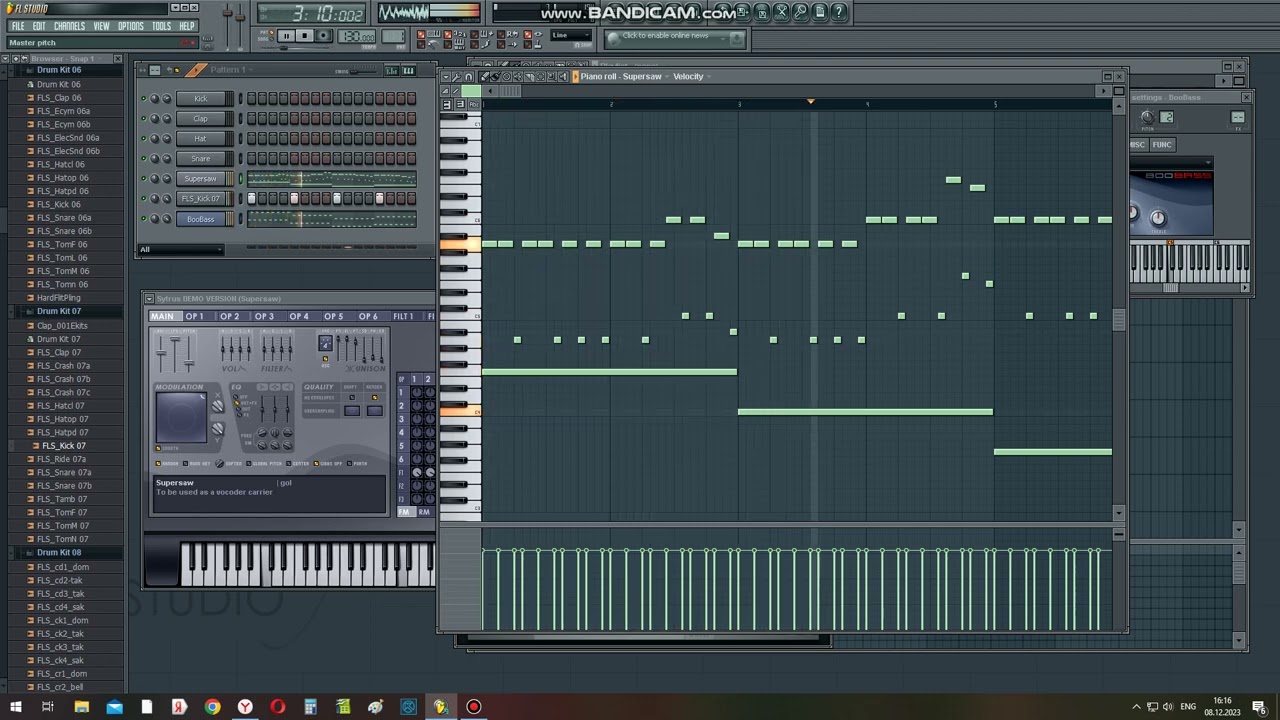Click the Kick channel button
The image size is (1280, 720).
[201, 98]
